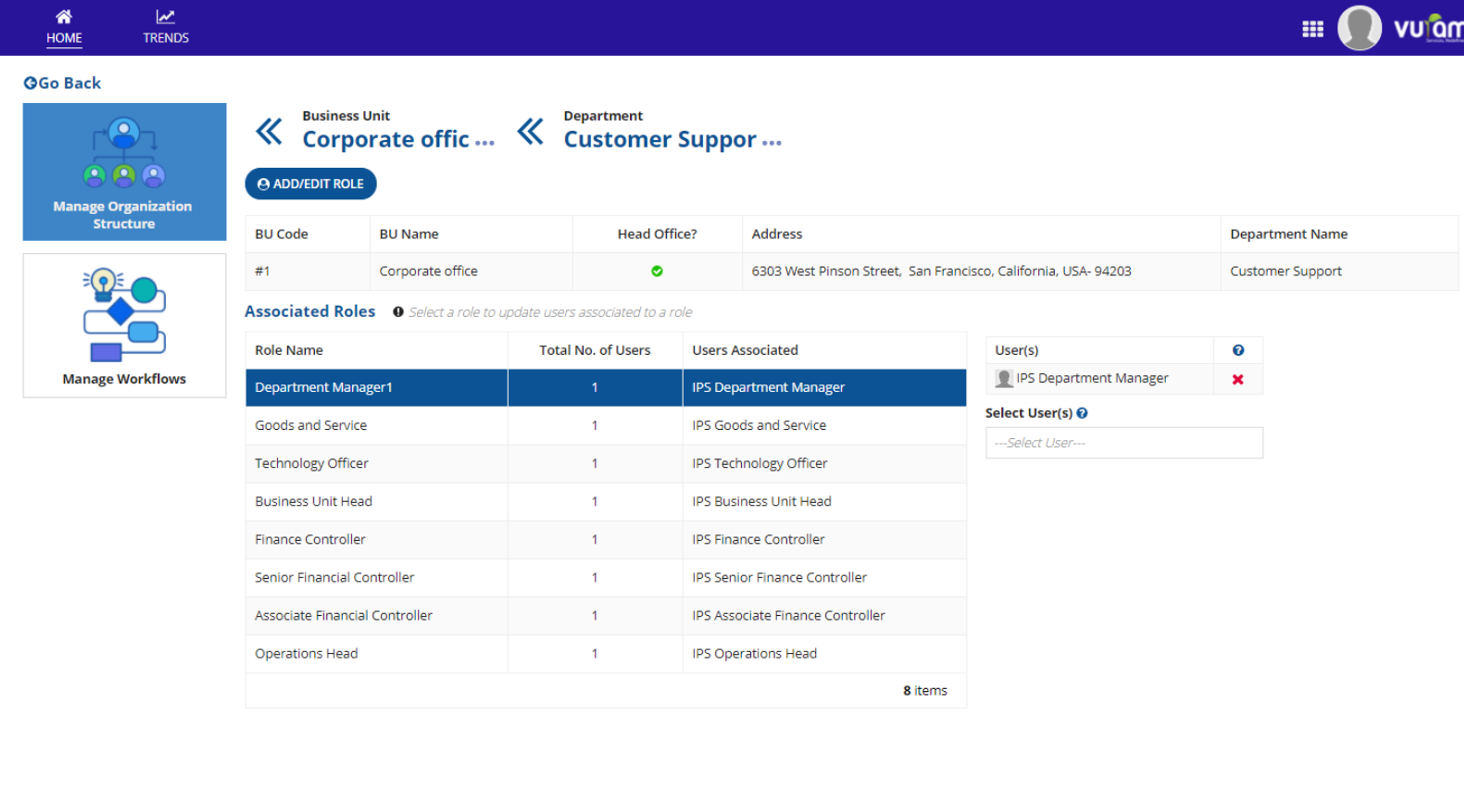
Task: Click the BU Code column header
Action: (x=281, y=234)
